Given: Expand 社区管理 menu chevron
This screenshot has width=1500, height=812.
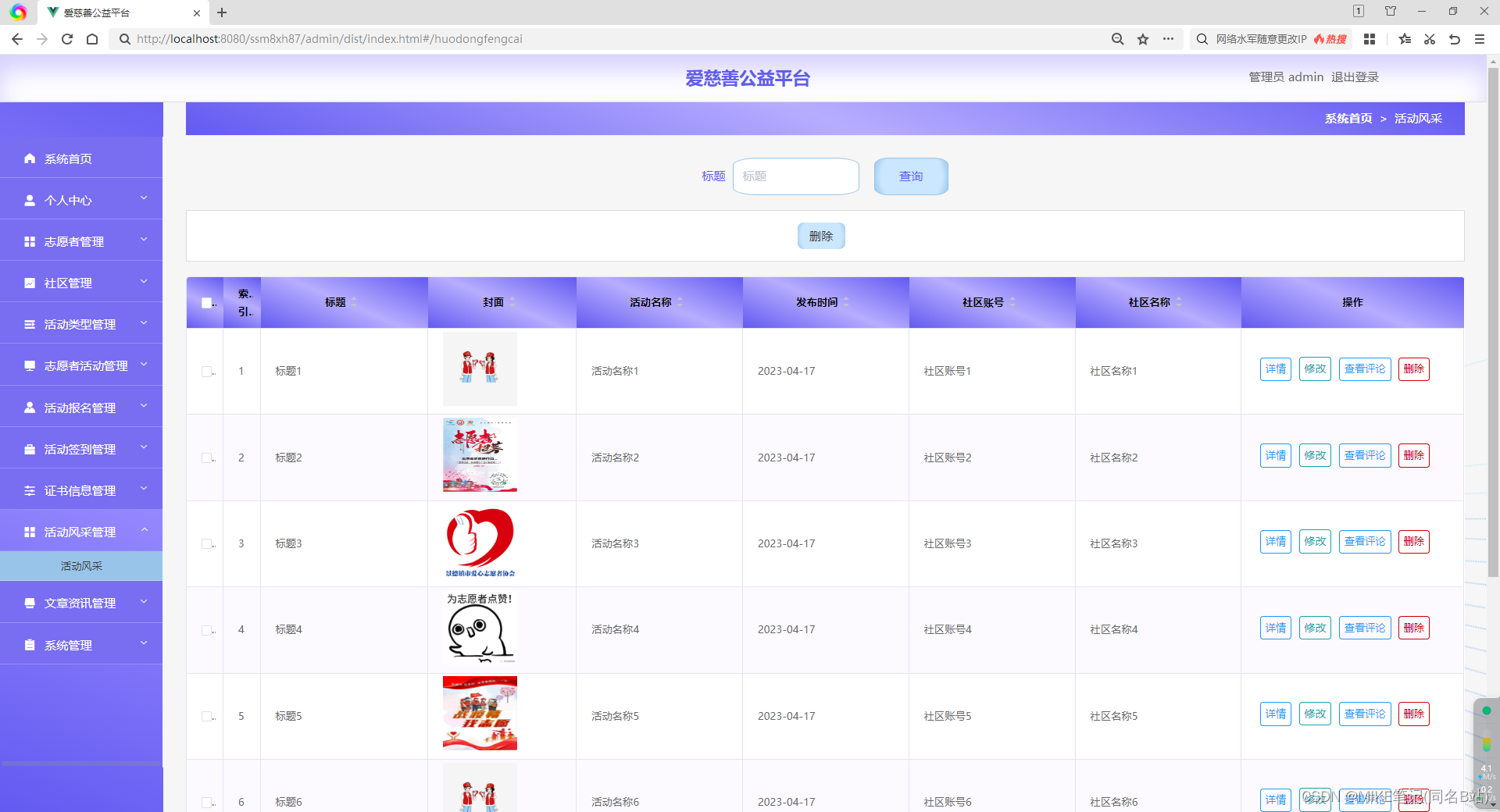Looking at the screenshot, I should pyautogui.click(x=144, y=281).
